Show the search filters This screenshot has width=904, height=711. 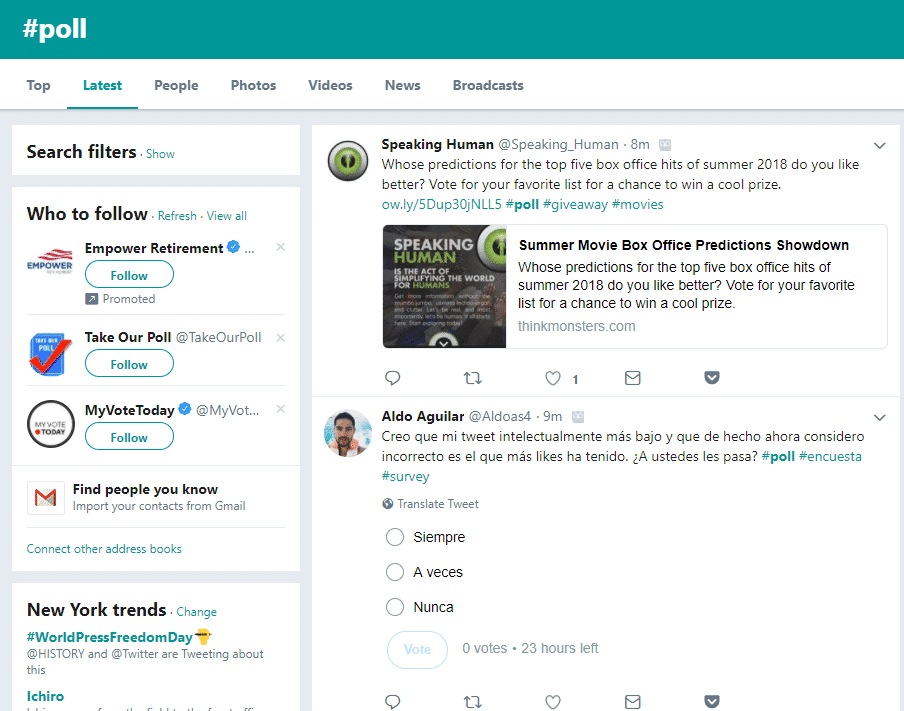160,153
